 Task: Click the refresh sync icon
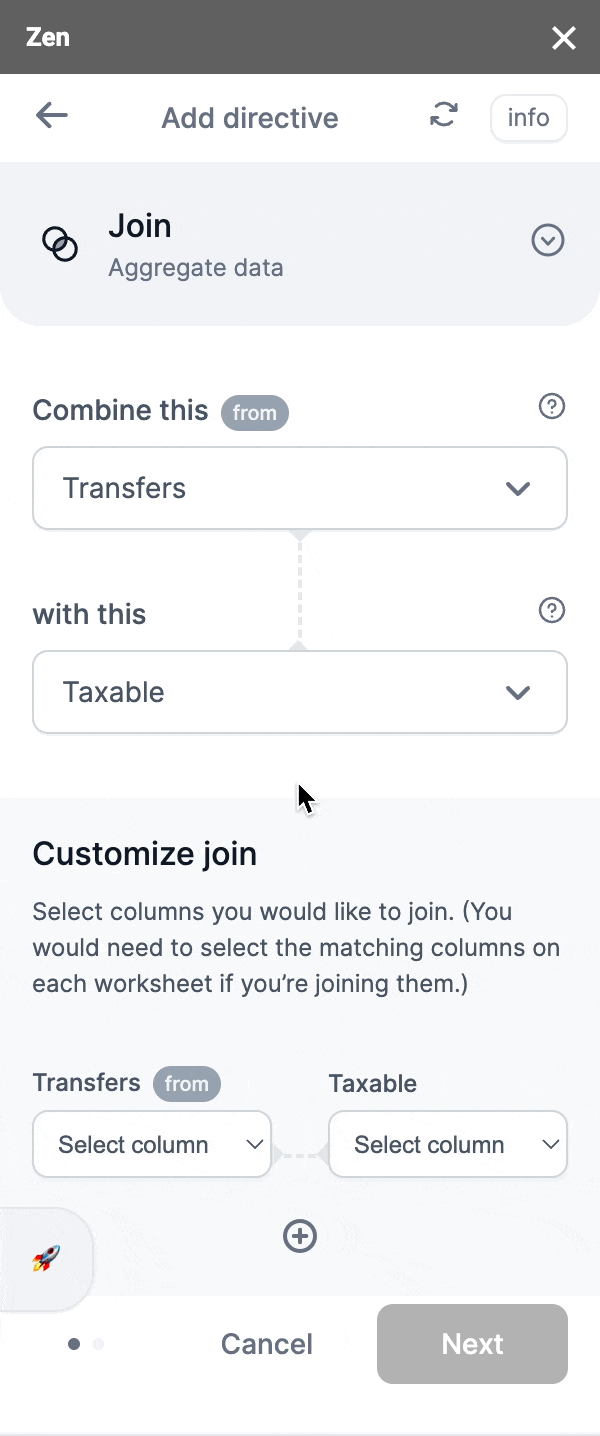[443, 115]
